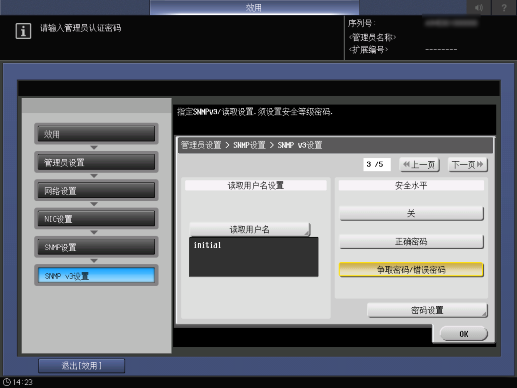Click the 读取用户名 button
Screen dimensions: 517x388
pyautogui.click(x=250, y=229)
